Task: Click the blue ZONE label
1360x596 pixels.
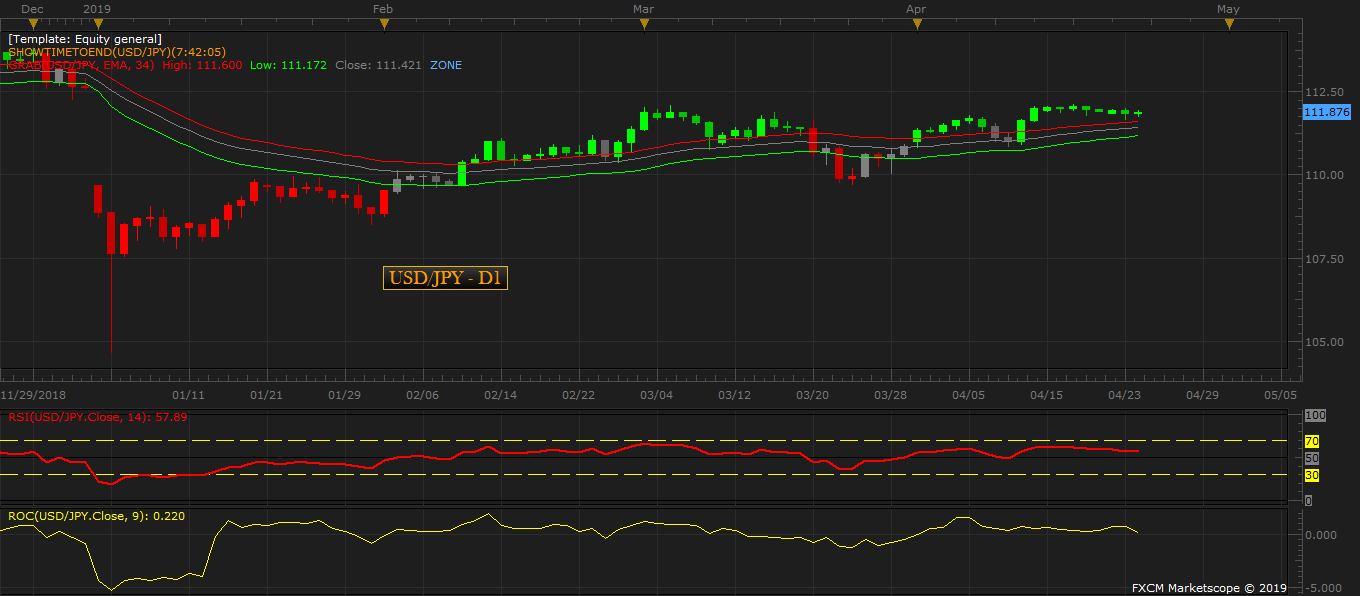Action: point(446,65)
